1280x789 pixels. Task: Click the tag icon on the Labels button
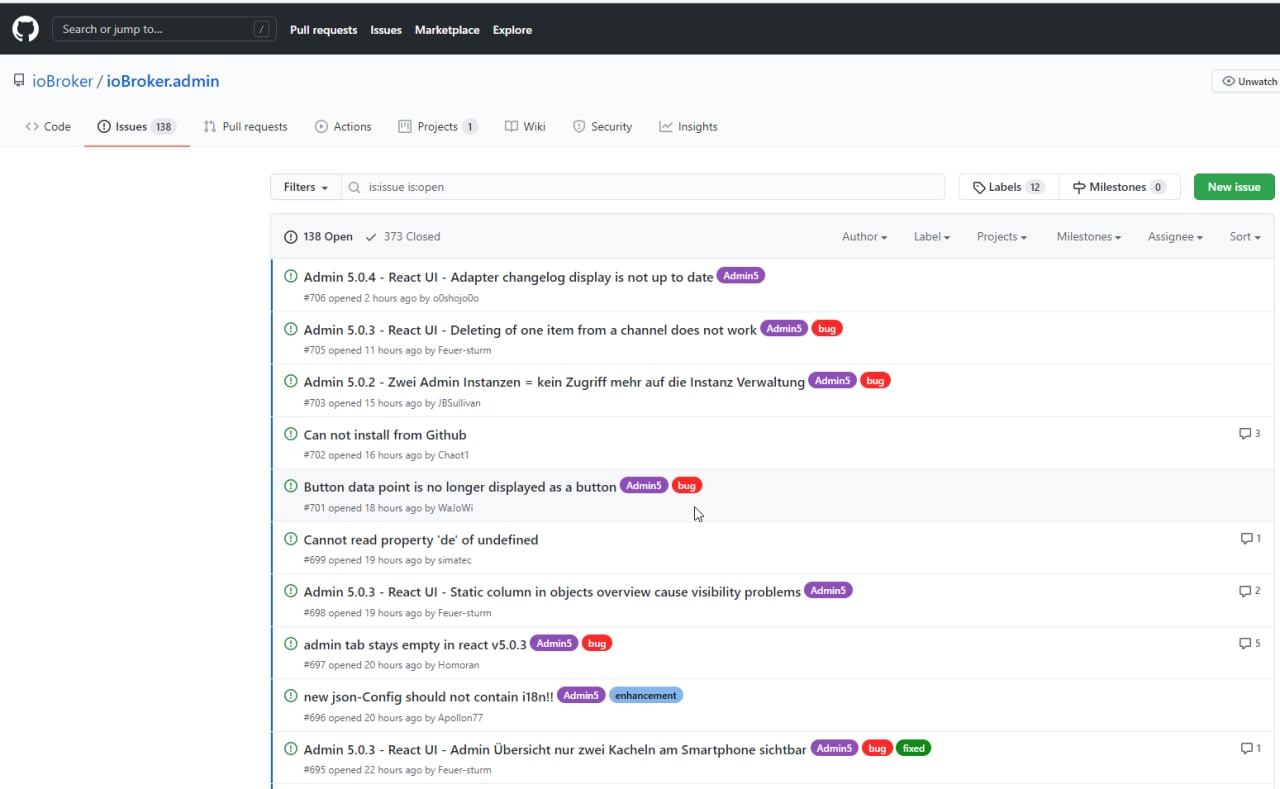(979, 187)
